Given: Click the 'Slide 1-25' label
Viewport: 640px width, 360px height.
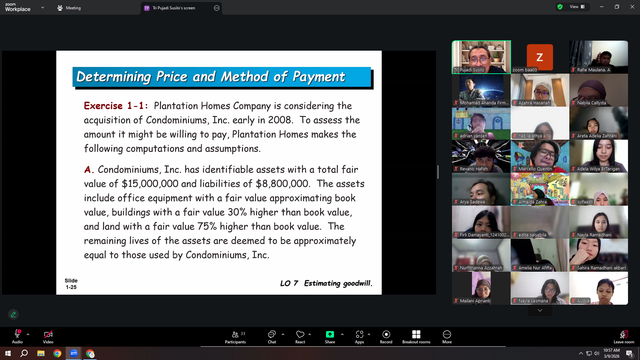Looking at the screenshot, I should (x=71, y=284).
